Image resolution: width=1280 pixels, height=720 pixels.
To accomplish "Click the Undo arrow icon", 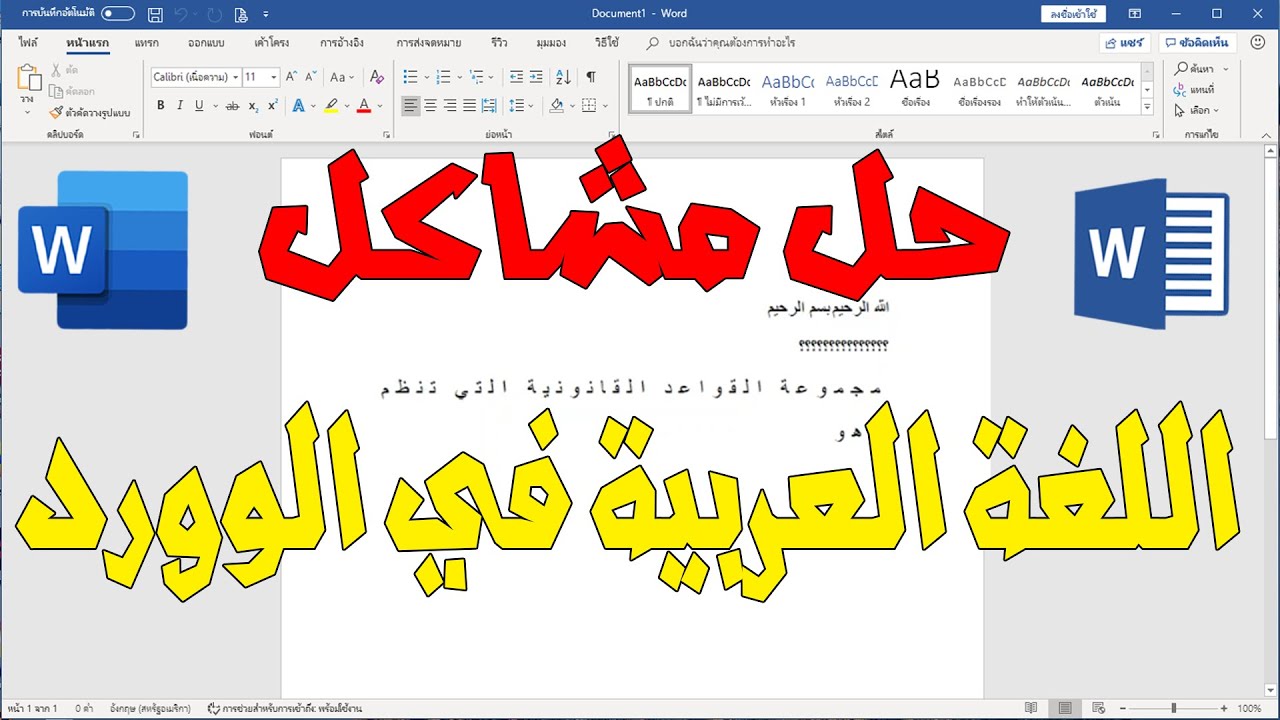I will pyautogui.click(x=180, y=14).
